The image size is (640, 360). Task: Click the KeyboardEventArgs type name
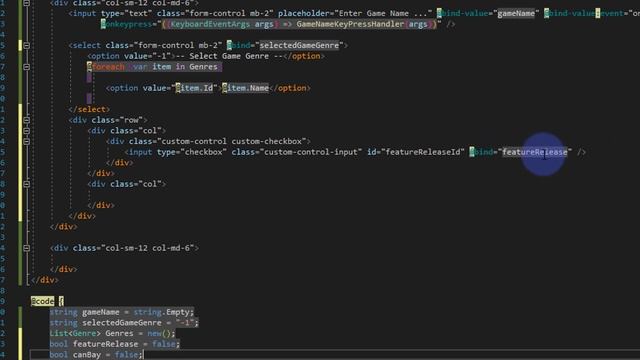210,24
